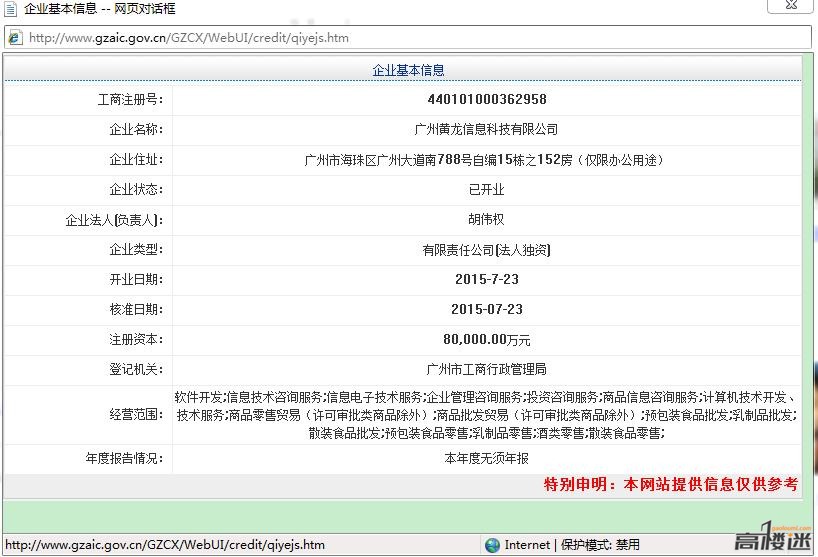818x557 pixels.
Task: Click the approval date 2015-07-23
Action: coord(487,309)
